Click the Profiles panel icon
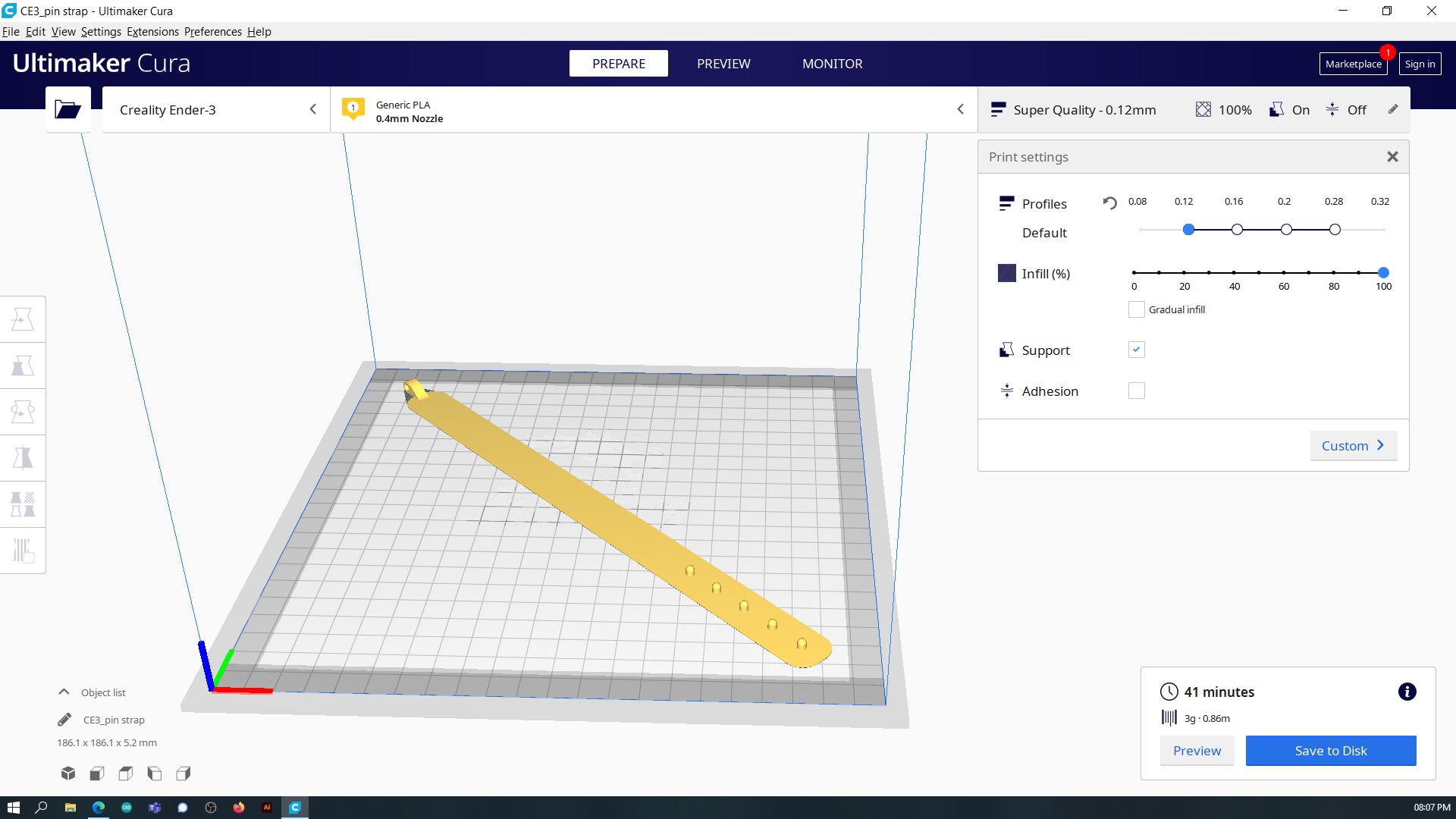This screenshot has height=819, width=1456. pos(1005,202)
